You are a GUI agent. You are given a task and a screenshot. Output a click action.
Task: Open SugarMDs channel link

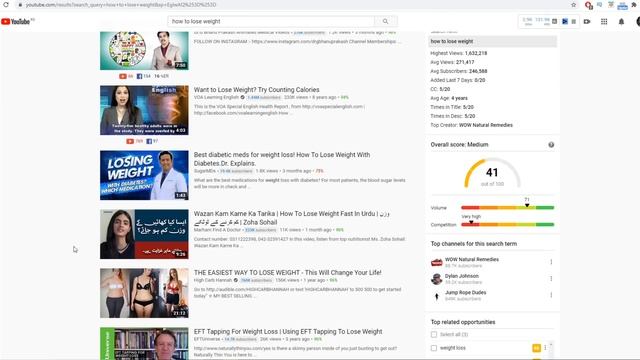(x=205, y=171)
